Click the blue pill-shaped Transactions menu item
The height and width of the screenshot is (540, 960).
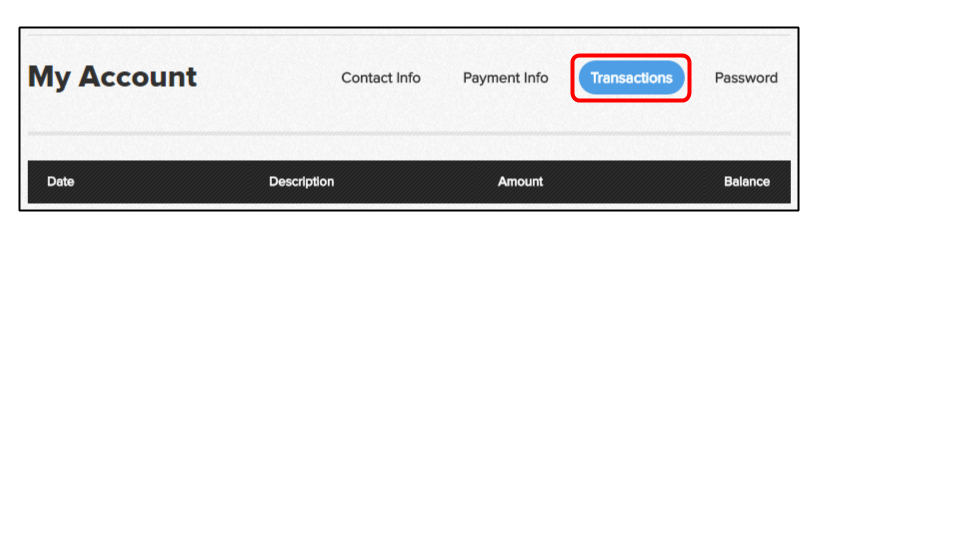click(631, 78)
